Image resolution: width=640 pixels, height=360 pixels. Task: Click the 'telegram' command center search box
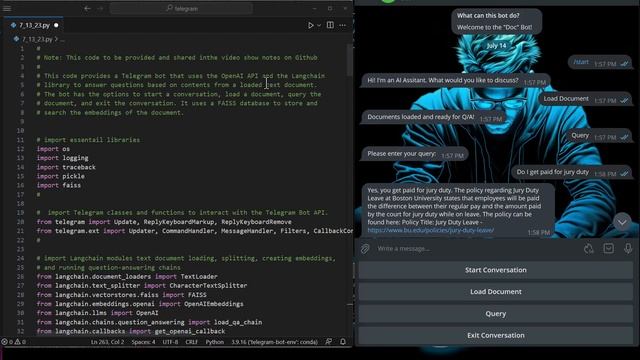pos(181,8)
